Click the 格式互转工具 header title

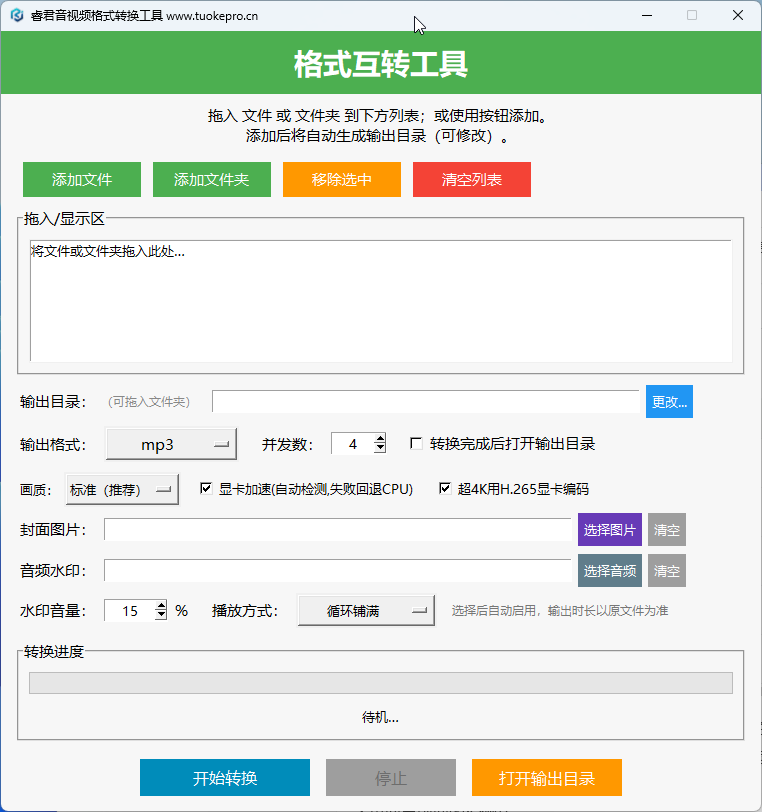click(381, 64)
